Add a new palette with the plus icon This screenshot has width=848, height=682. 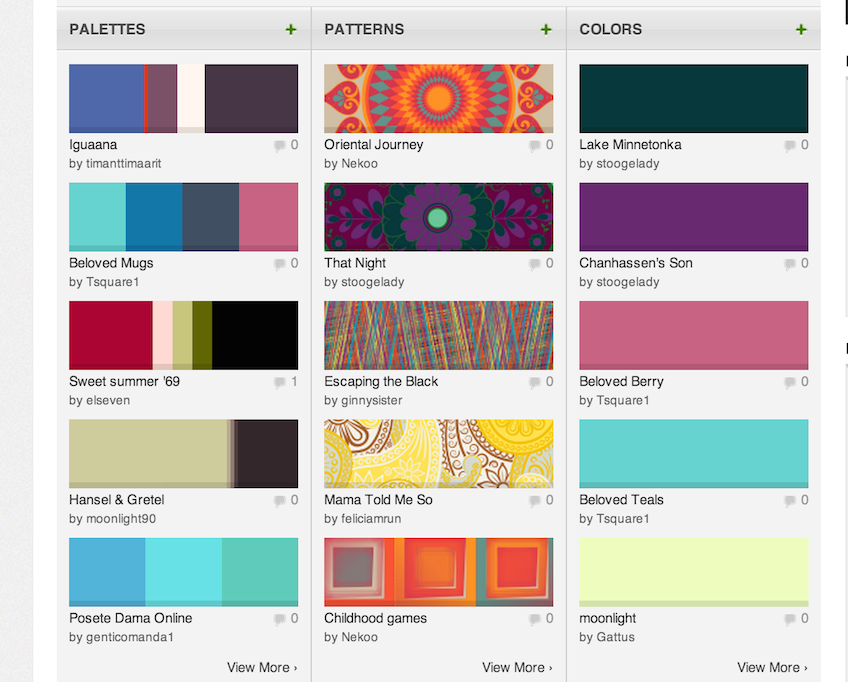291,30
